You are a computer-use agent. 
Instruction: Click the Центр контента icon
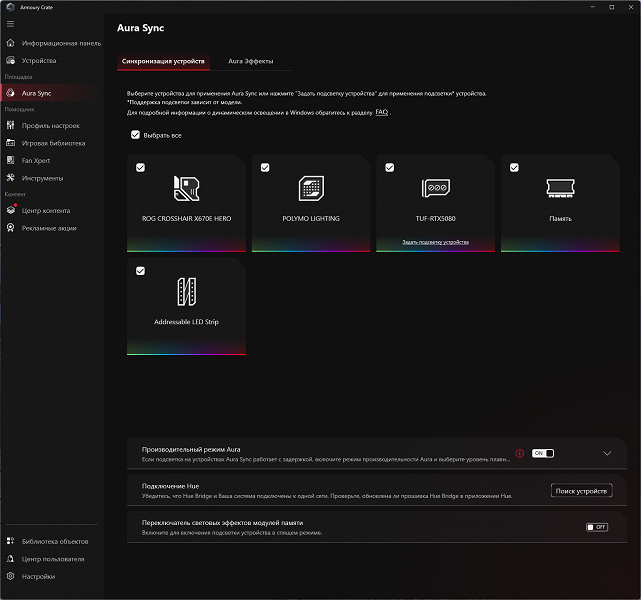(x=11, y=210)
